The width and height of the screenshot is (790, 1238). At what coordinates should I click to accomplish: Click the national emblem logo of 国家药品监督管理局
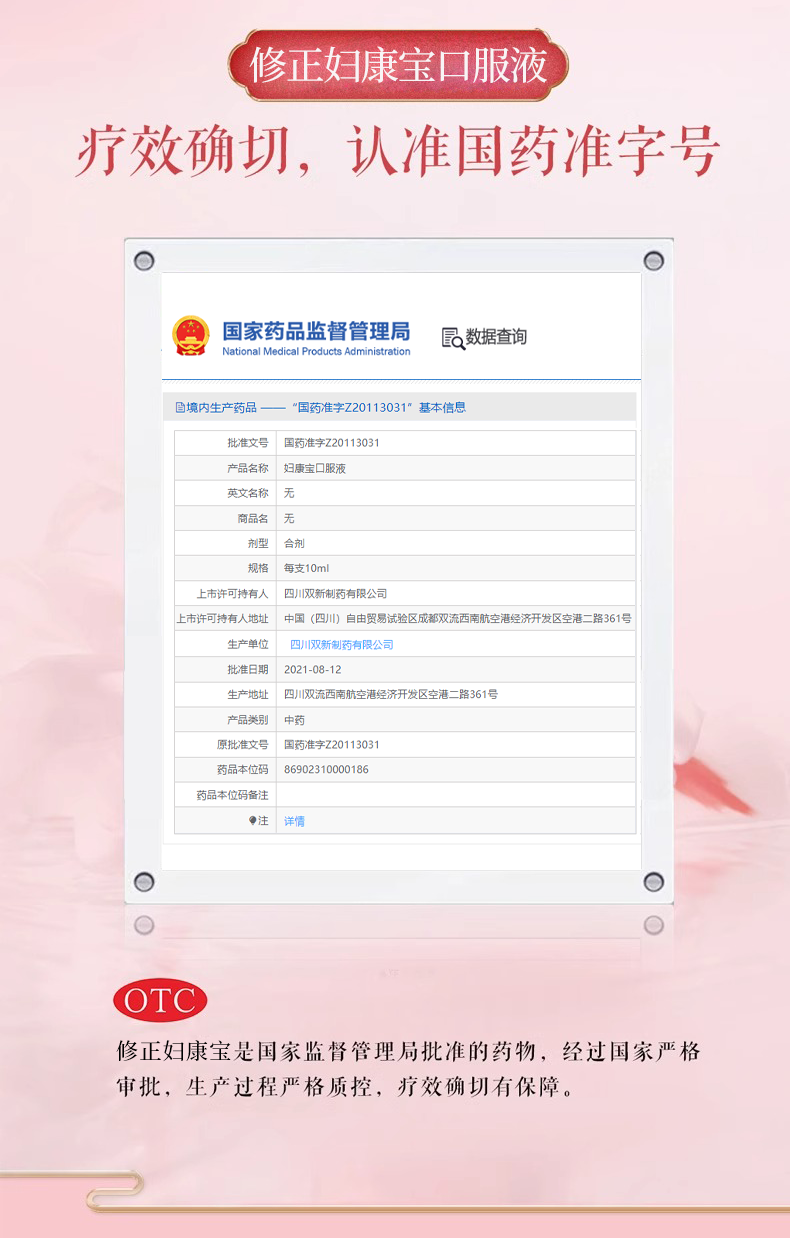190,336
